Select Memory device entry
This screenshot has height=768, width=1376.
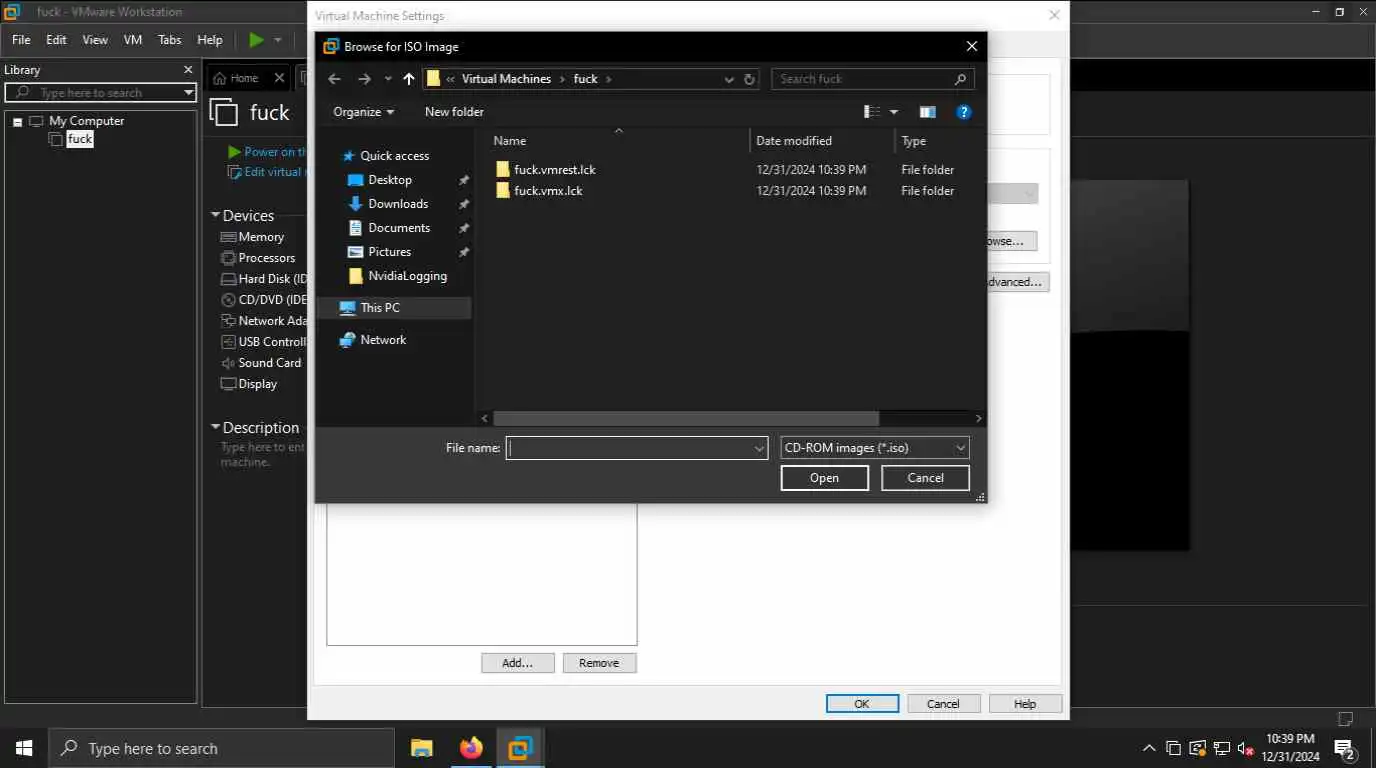click(253, 237)
